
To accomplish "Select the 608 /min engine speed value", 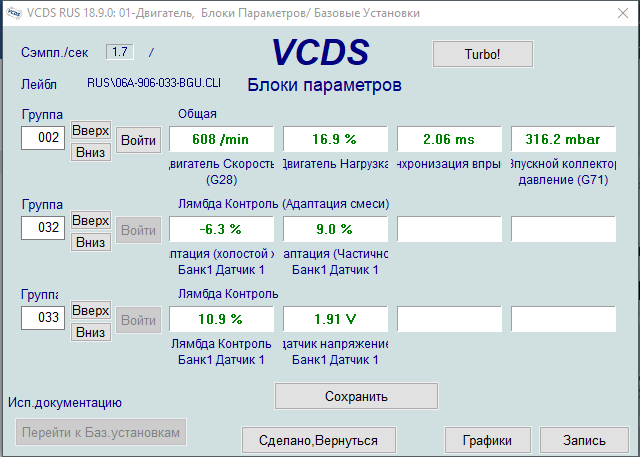I will 221,139.
